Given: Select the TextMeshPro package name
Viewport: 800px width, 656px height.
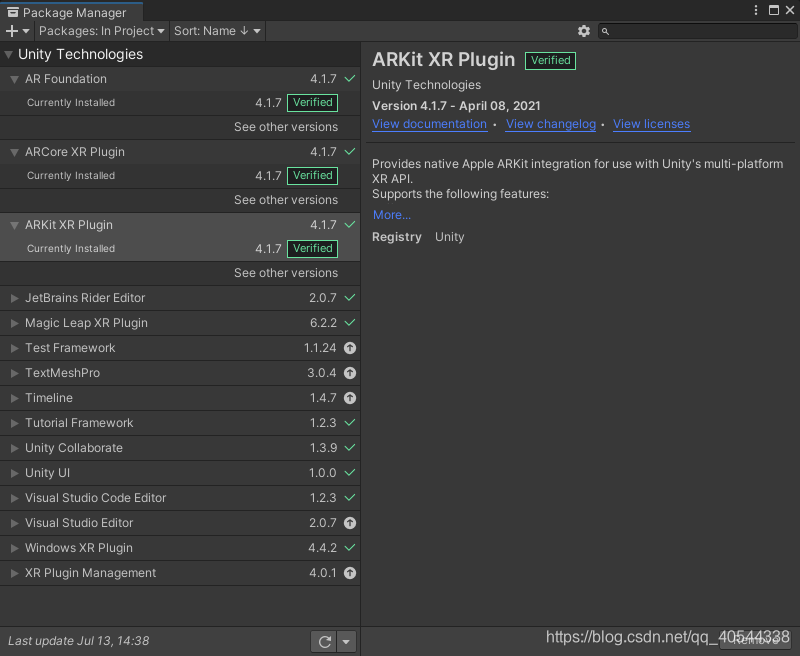Looking at the screenshot, I should pos(62,373).
